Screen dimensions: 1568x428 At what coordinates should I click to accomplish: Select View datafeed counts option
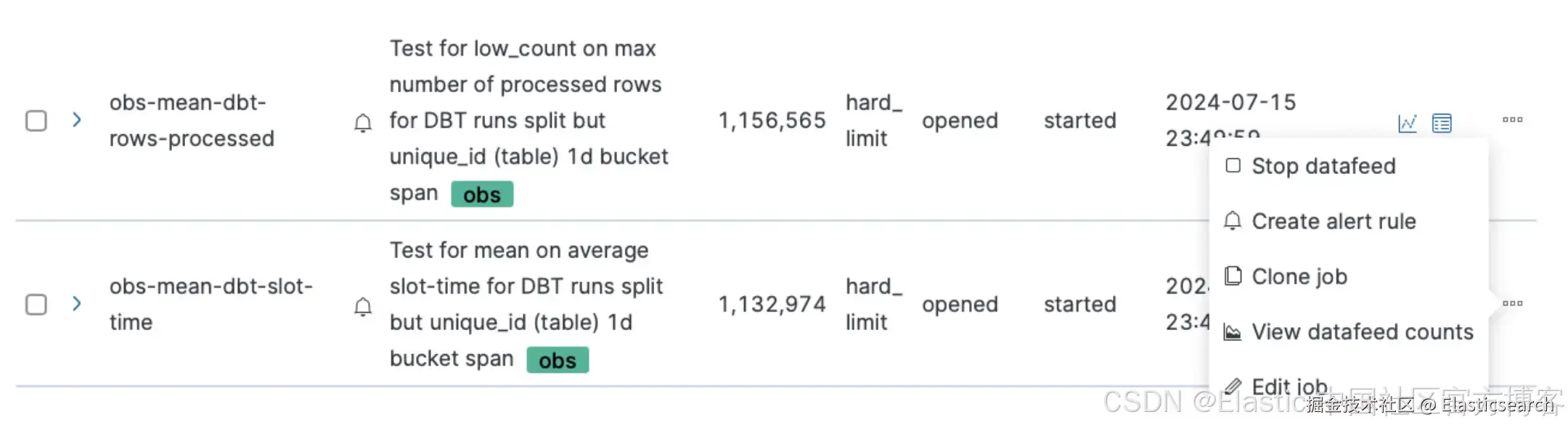tap(1362, 332)
